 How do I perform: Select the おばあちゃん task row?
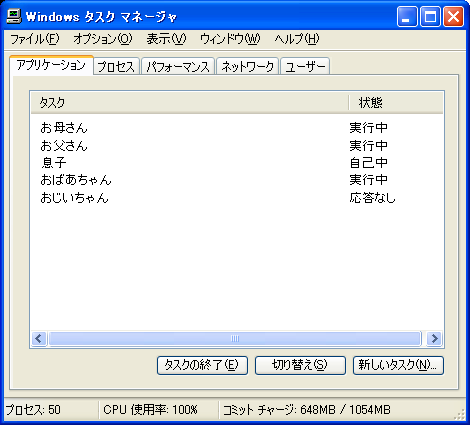[237, 180]
